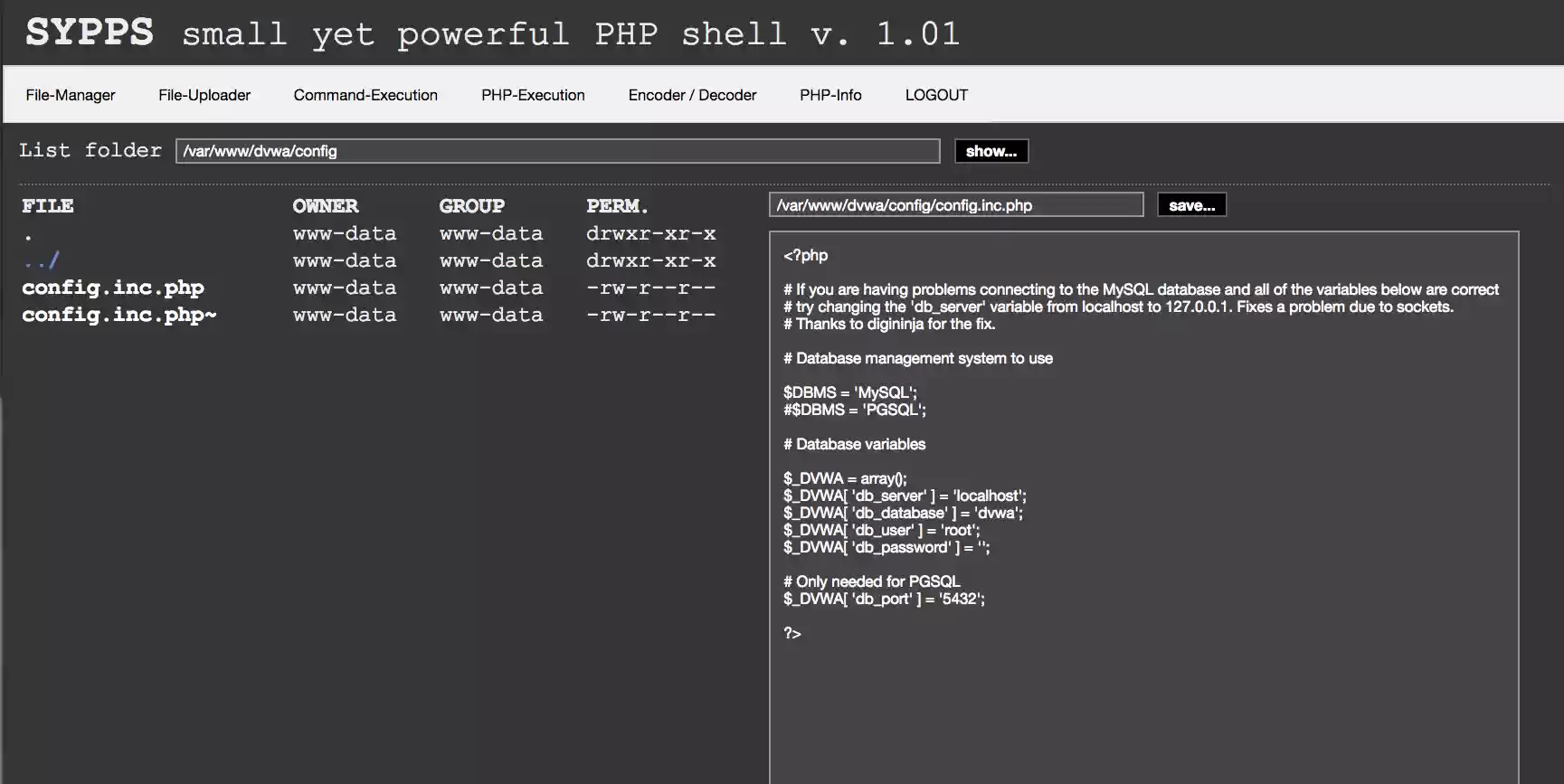Click the #$DBMS = 'PGSQL'; line
The height and width of the screenshot is (784, 1564).
(x=855, y=410)
